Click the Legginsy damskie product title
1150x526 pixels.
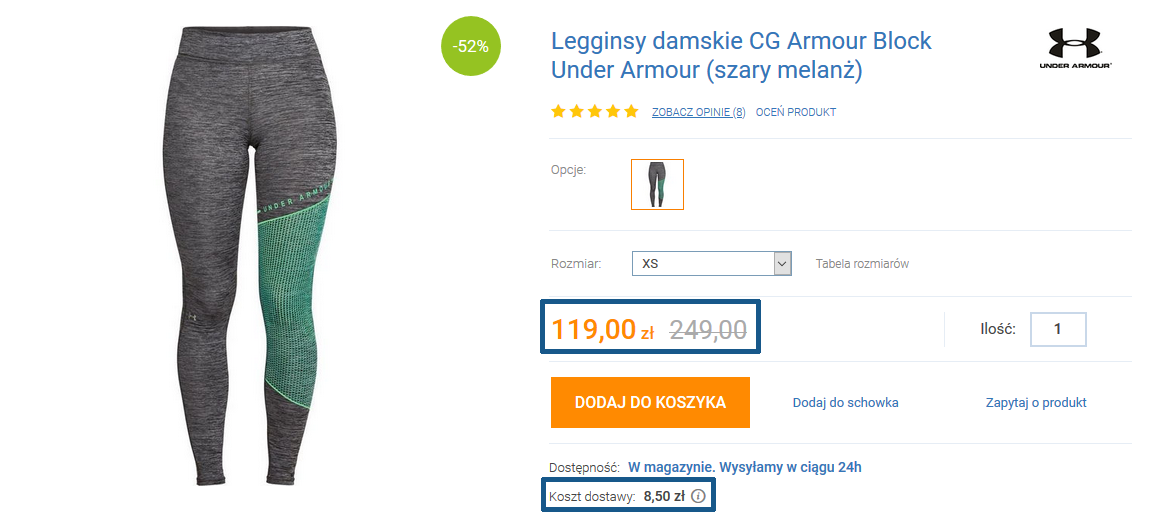coord(741,56)
